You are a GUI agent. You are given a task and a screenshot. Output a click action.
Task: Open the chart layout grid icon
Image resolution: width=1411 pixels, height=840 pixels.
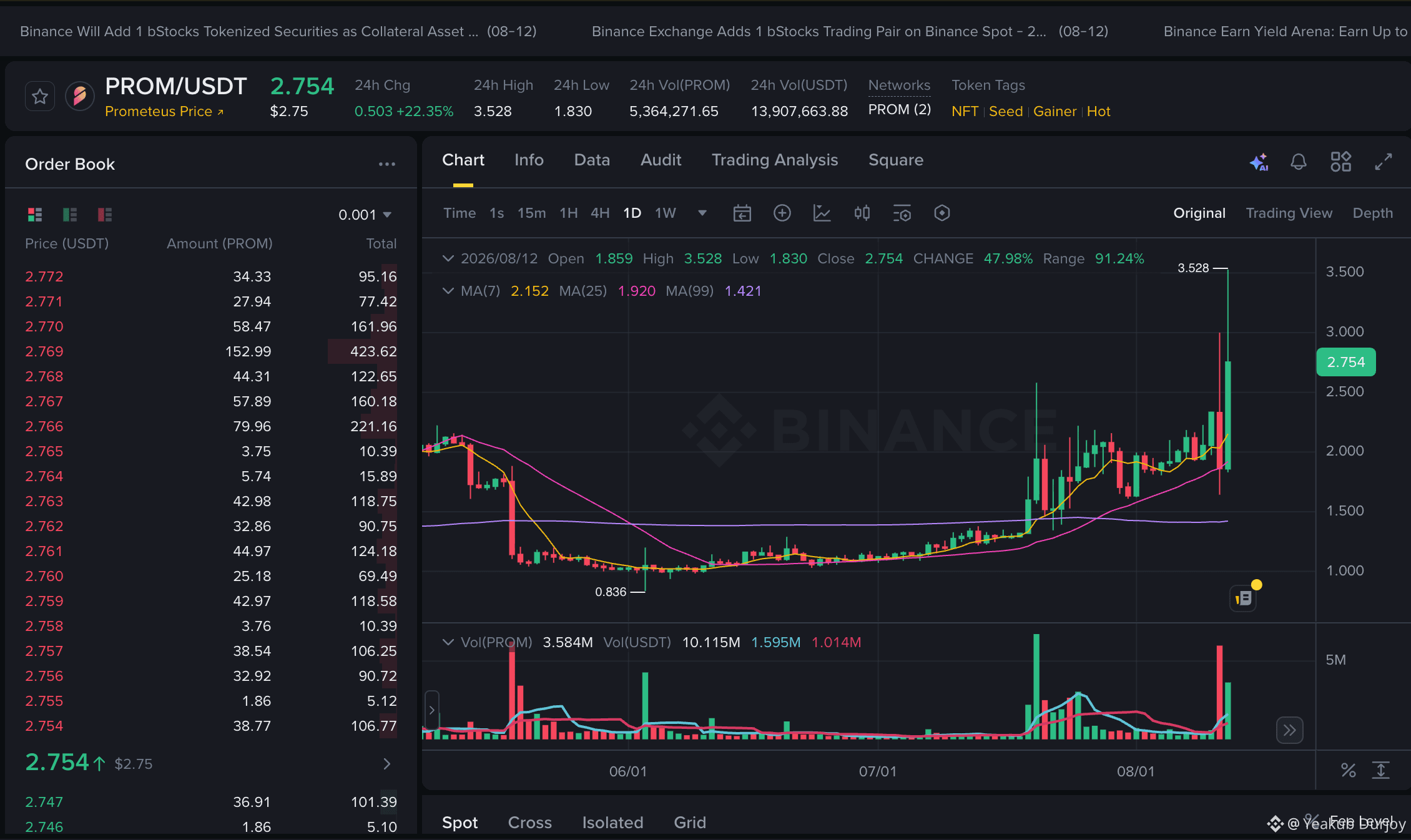[1341, 162]
